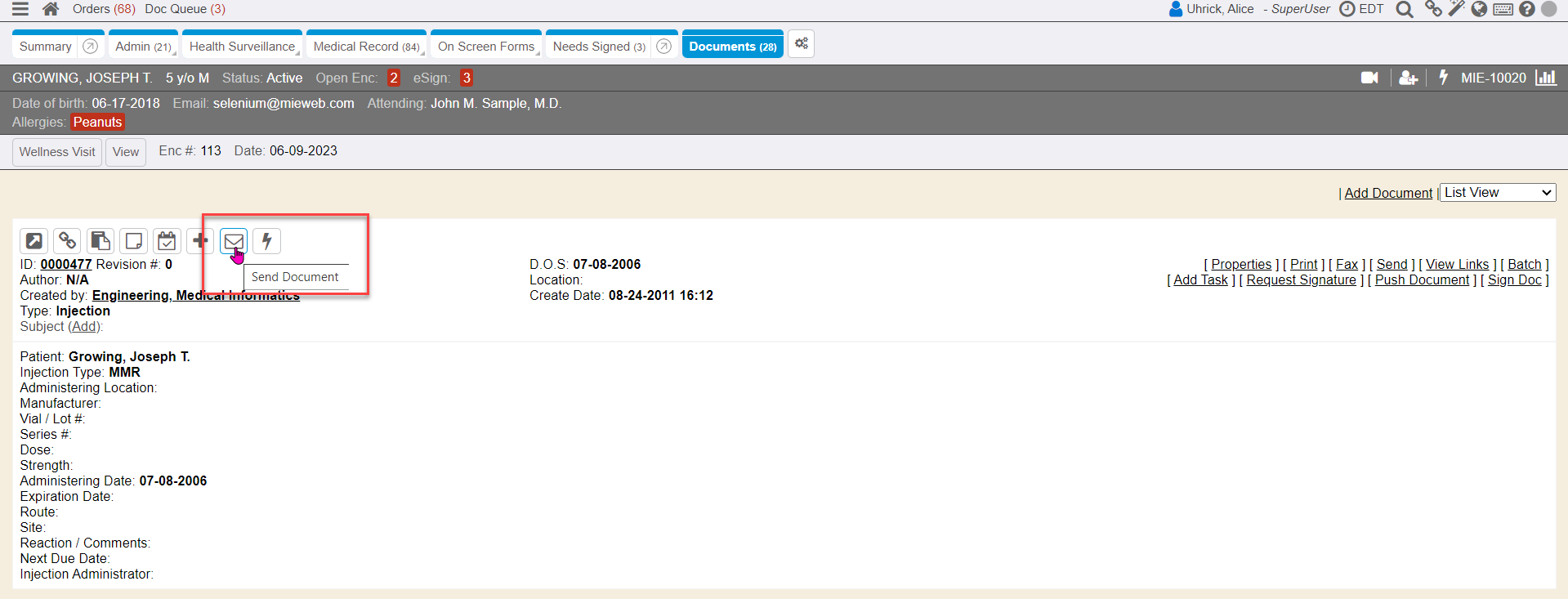The height and width of the screenshot is (599, 1568).
Task: Click the Send Document envelope icon
Action: click(234, 241)
